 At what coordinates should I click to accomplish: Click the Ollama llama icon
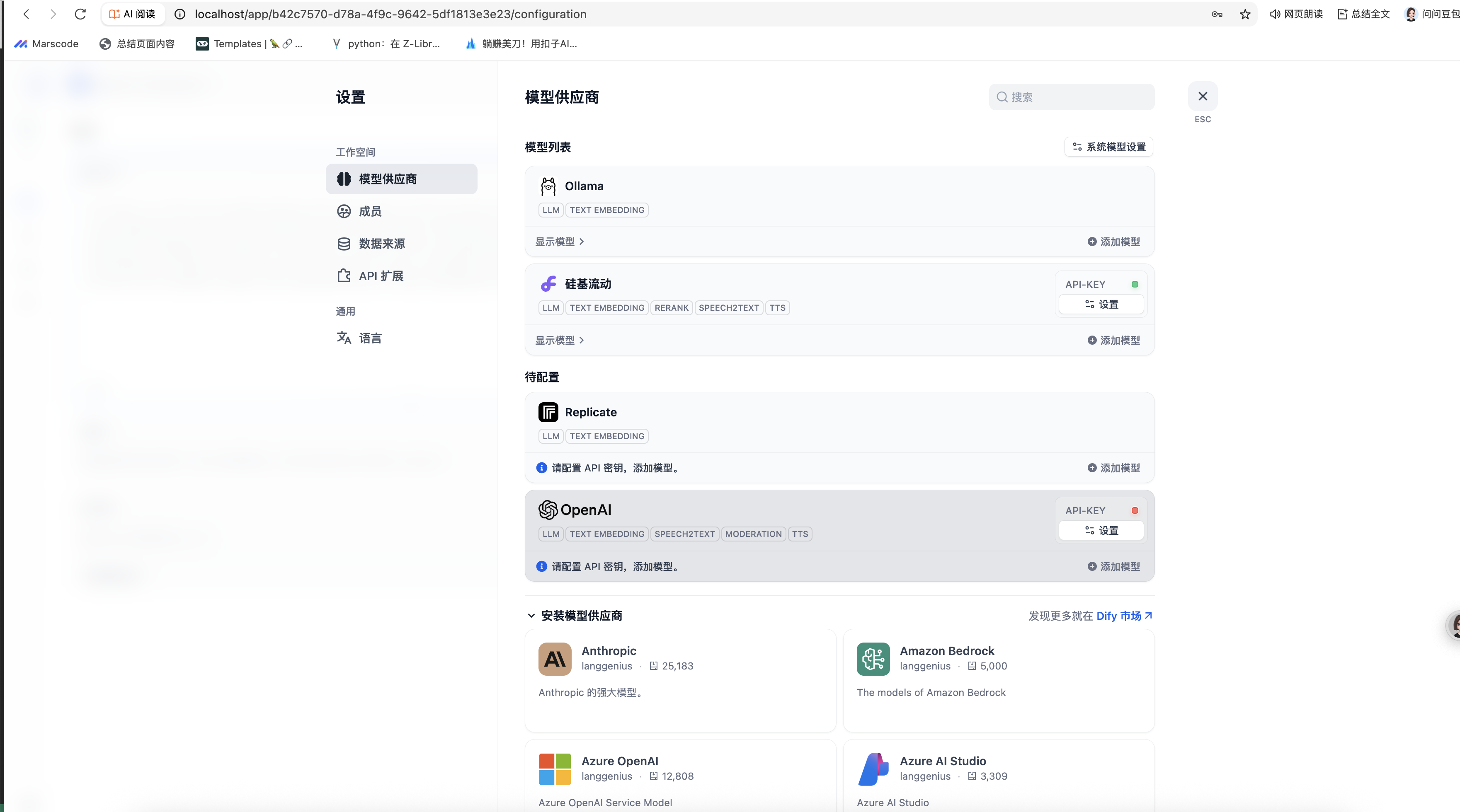click(x=548, y=186)
